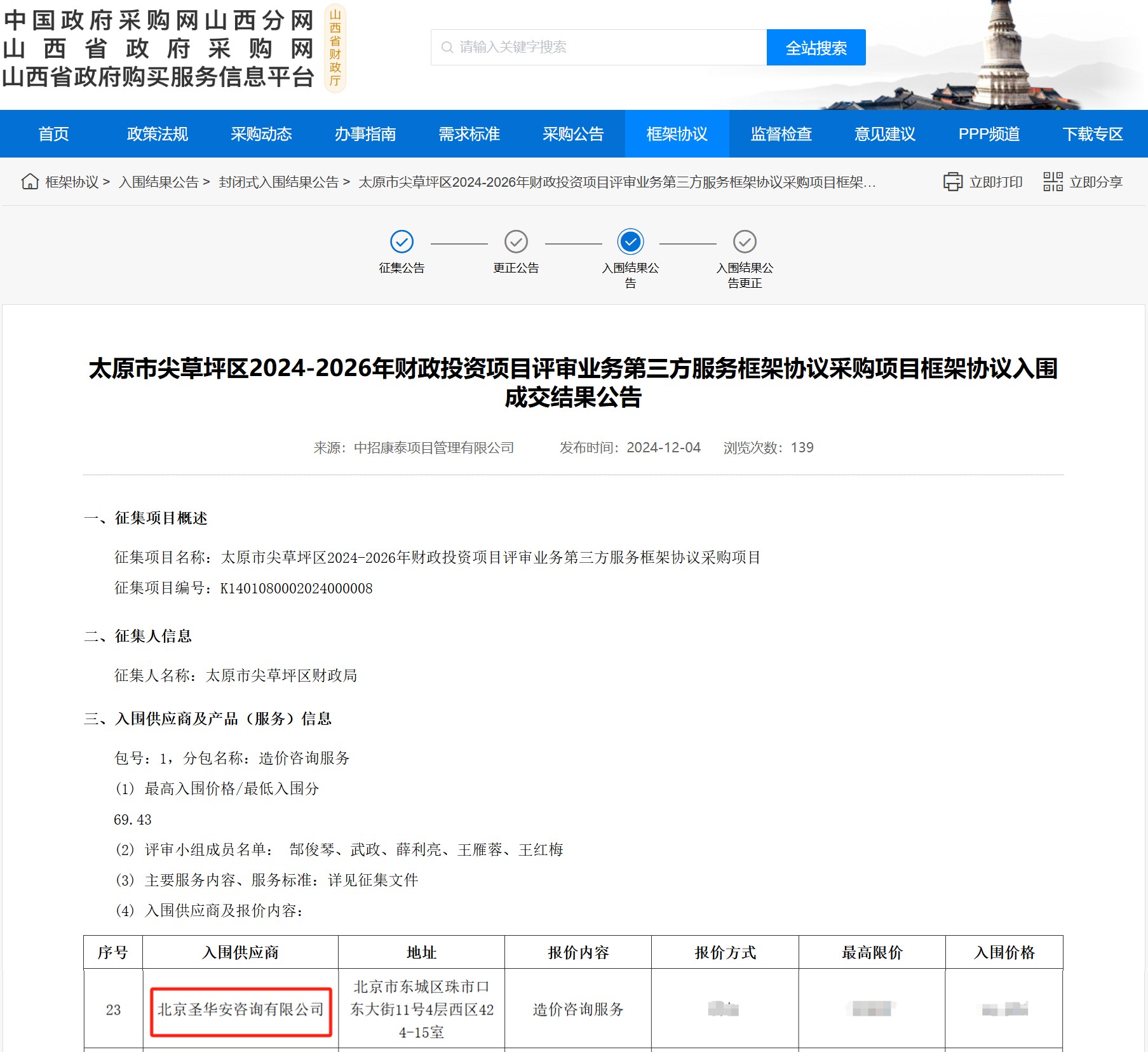Viewport: 1148px width, 1052px height.
Task: Click the 山西省财政厅 vertical badge
Action: pyautogui.click(x=335, y=48)
